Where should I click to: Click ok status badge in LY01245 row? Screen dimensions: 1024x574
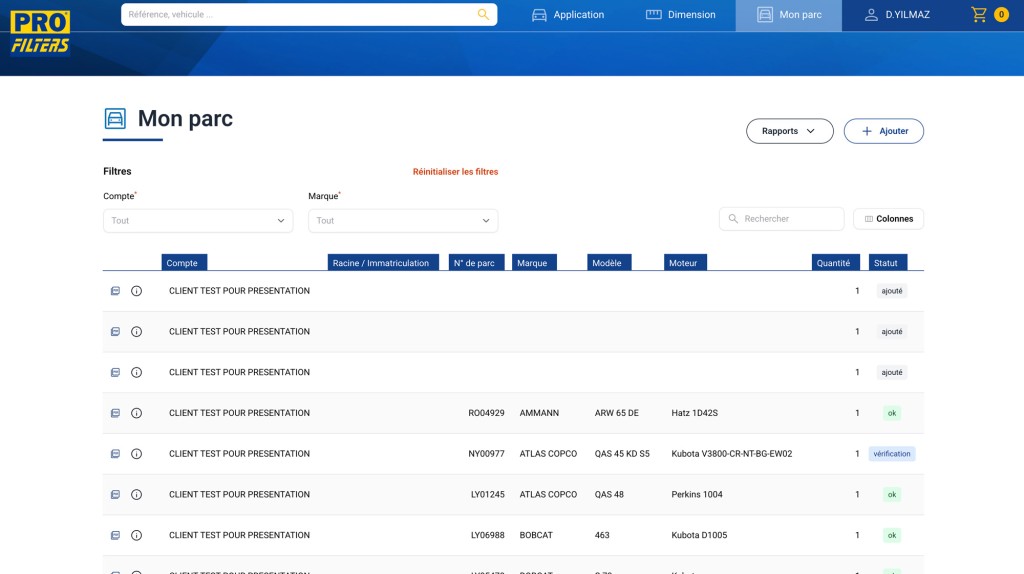(891, 494)
